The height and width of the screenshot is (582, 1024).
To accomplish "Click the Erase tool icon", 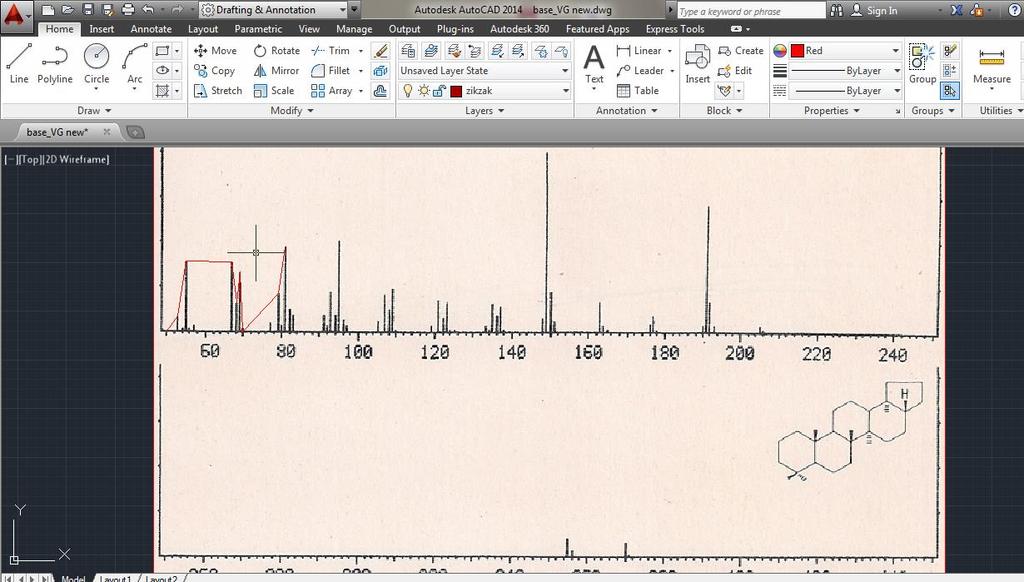I will [x=381, y=50].
